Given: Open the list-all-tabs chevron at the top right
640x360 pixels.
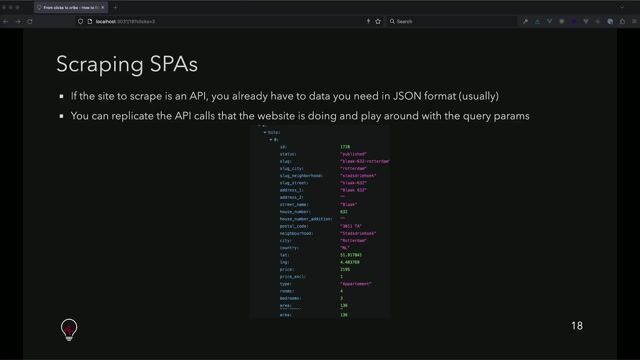Looking at the screenshot, I should [x=622, y=7].
